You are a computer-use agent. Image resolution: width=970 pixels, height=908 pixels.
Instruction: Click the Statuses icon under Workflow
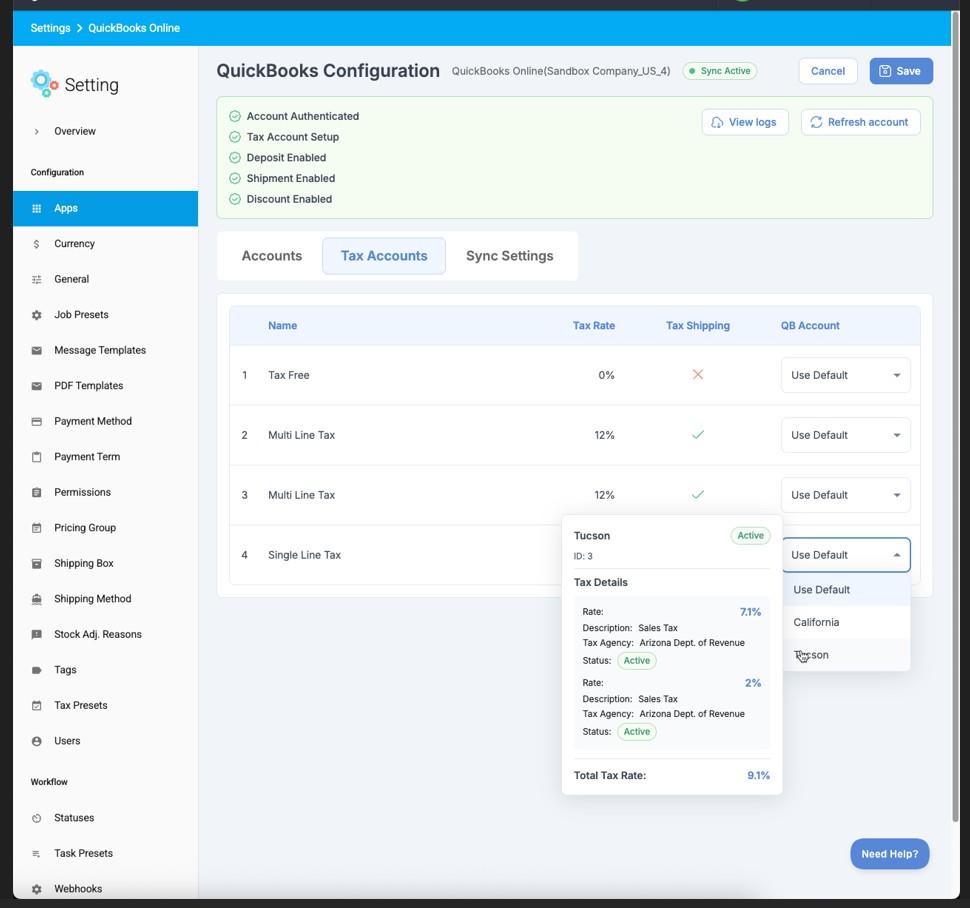[37, 818]
